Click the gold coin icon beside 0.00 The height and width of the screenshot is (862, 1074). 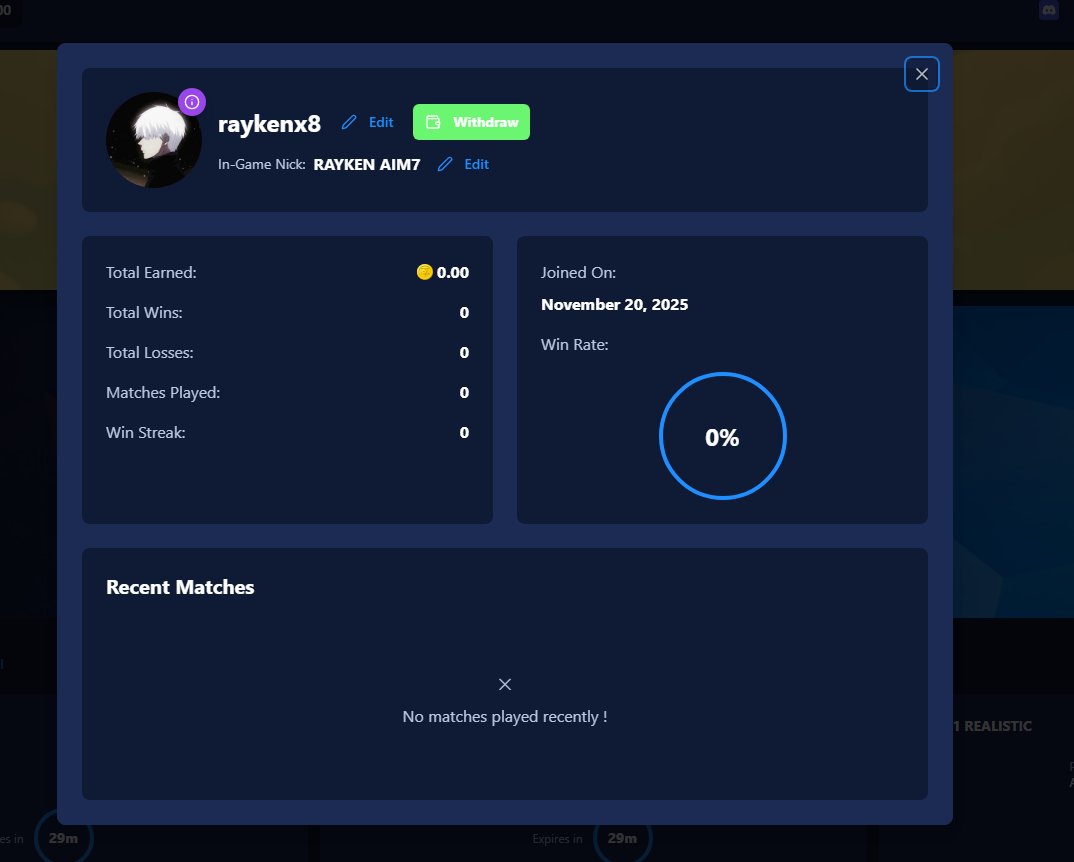pyautogui.click(x=425, y=272)
